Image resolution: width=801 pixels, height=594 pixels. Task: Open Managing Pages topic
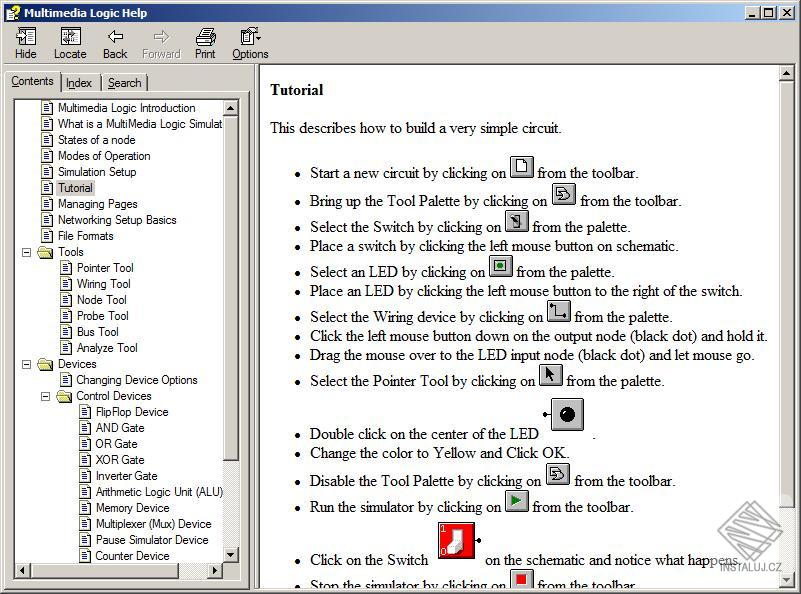[98, 204]
